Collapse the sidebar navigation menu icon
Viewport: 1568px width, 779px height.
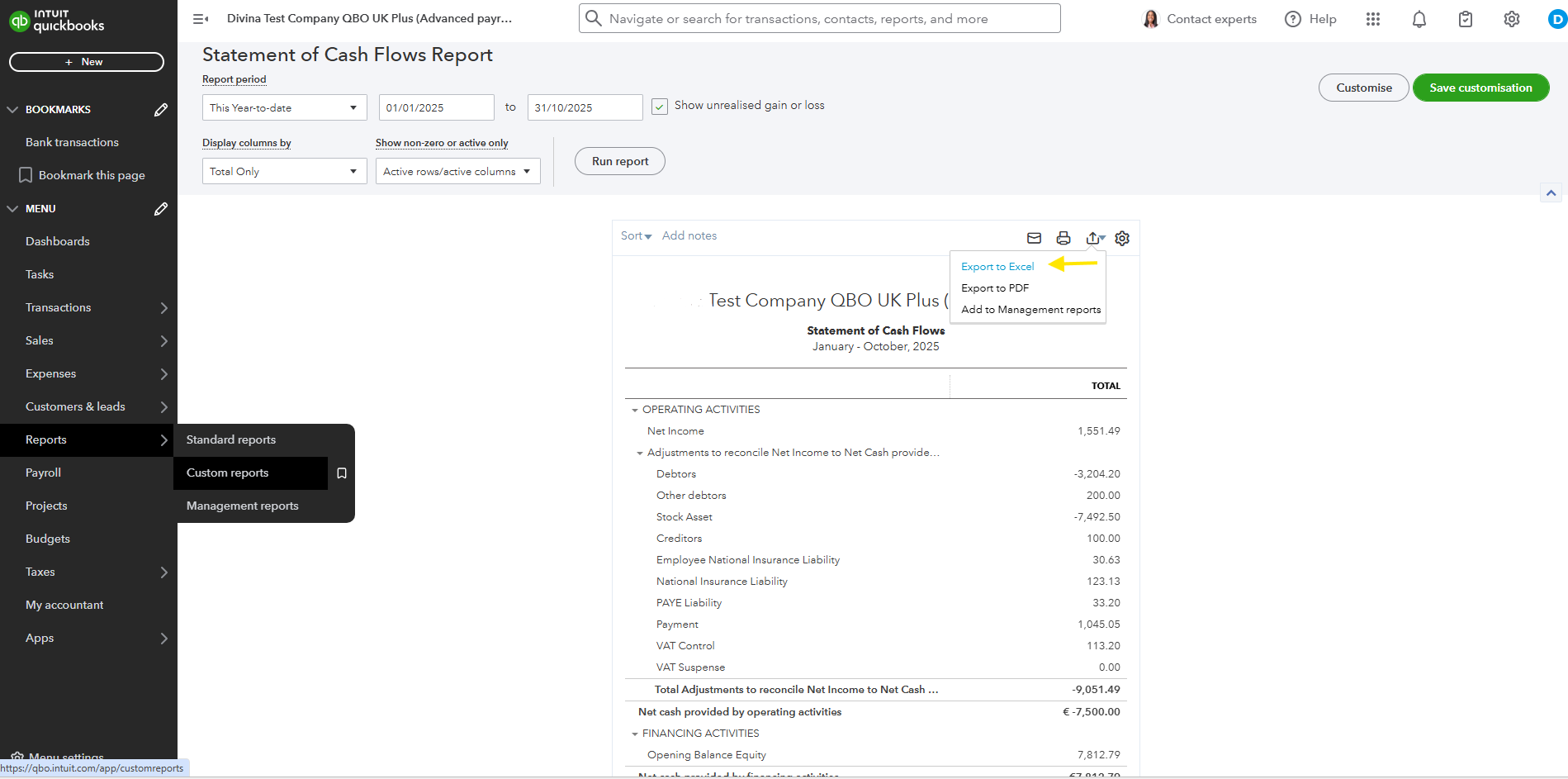click(x=200, y=18)
